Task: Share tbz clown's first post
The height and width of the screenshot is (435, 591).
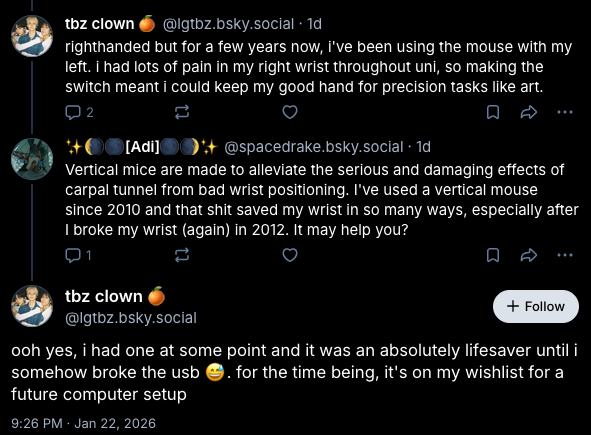Action: click(x=528, y=112)
